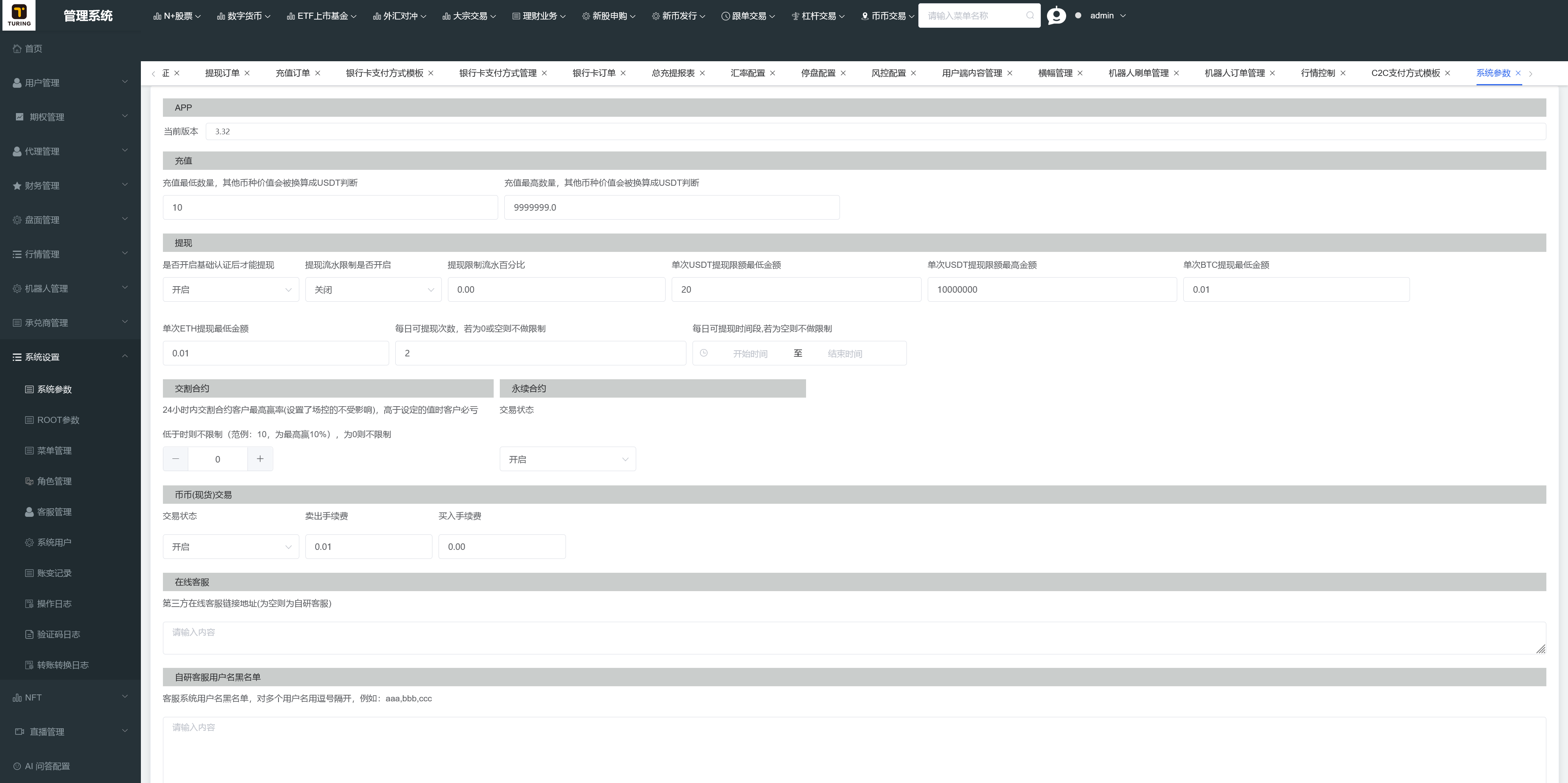Open the 理财业务 top menu
1568x783 pixels.
click(539, 16)
